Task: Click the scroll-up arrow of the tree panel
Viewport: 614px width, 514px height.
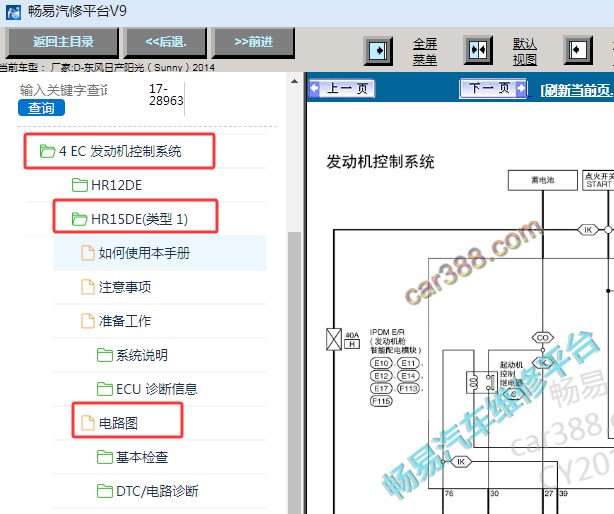Action: point(294,81)
